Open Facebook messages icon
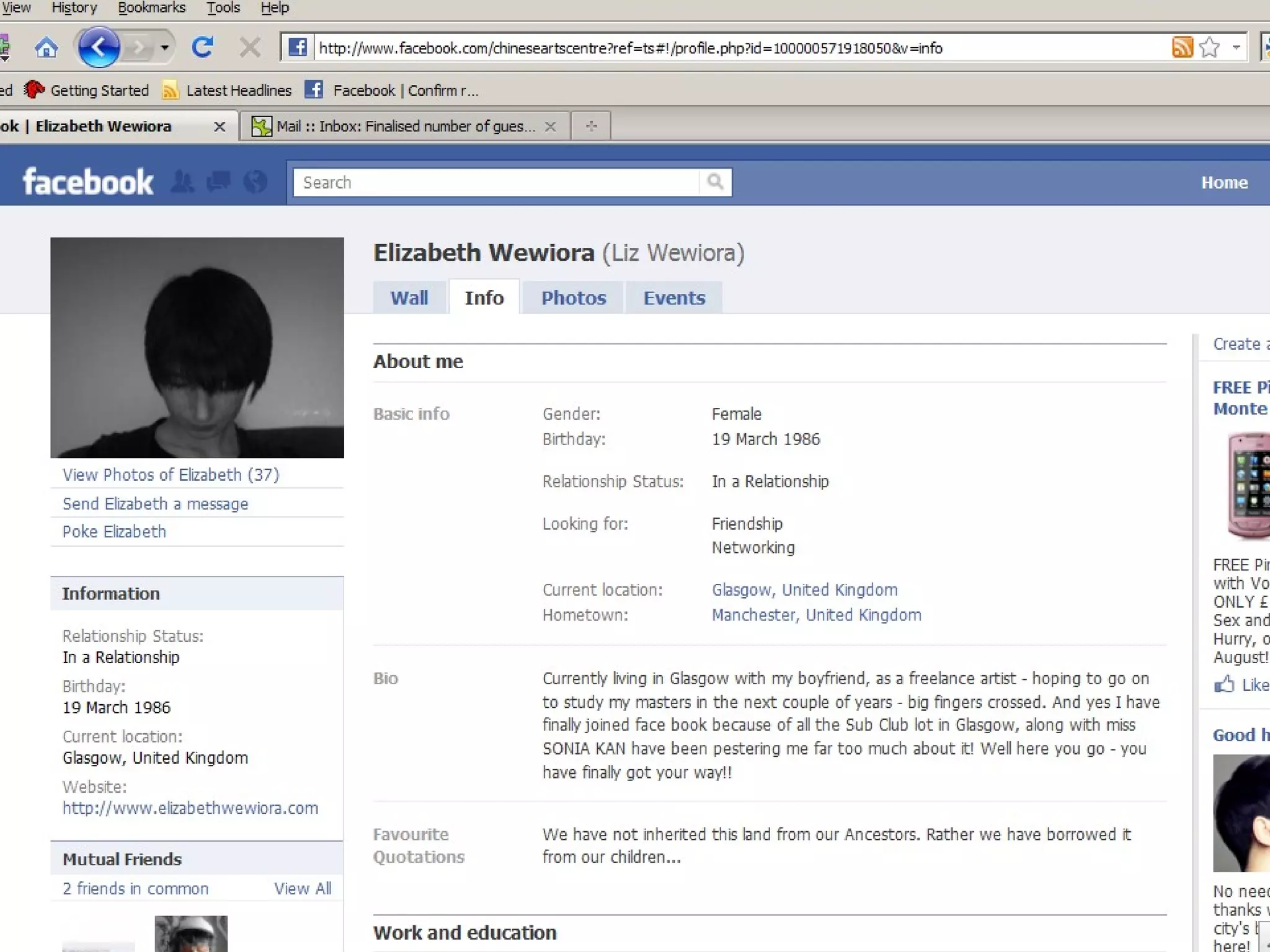Image resolution: width=1270 pixels, height=952 pixels. pyautogui.click(x=218, y=182)
